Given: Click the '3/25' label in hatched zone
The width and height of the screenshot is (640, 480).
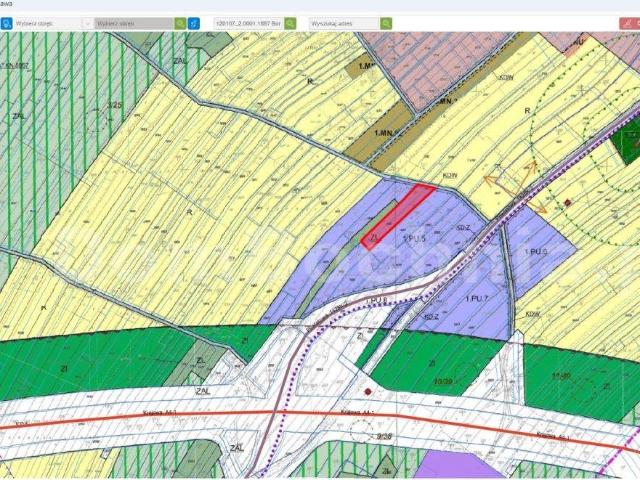Looking at the screenshot, I should coord(115,104).
